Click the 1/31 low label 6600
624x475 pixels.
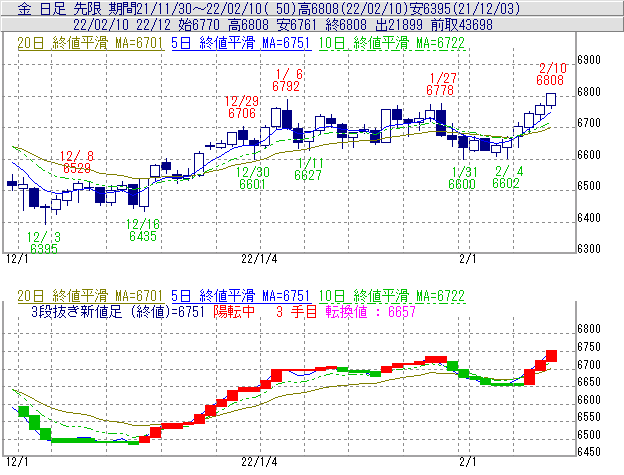click(x=462, y=184)
